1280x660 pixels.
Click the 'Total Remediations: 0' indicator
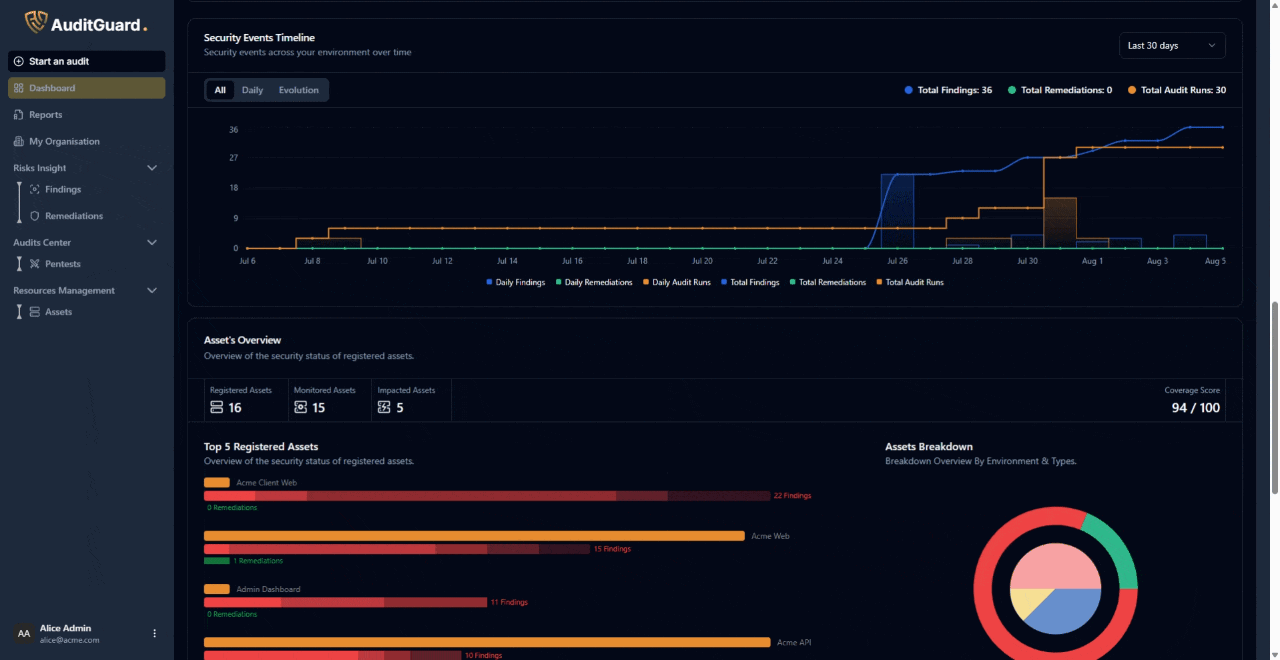pyautogui.click(x=1060, y=90)
